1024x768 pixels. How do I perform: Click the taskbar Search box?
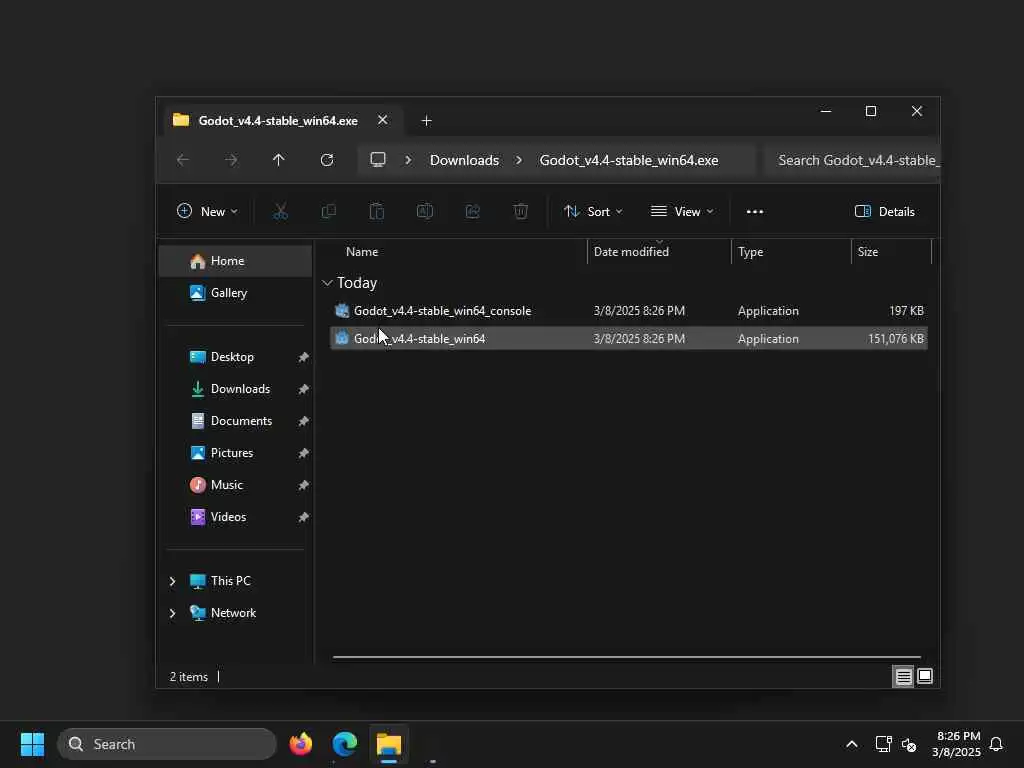tap(167, 744)
